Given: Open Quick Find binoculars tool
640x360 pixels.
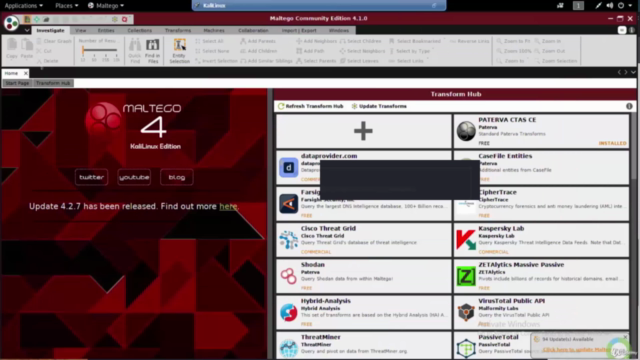Looking at the screenshot, I should pyautogui.click(x=135, y=51).
